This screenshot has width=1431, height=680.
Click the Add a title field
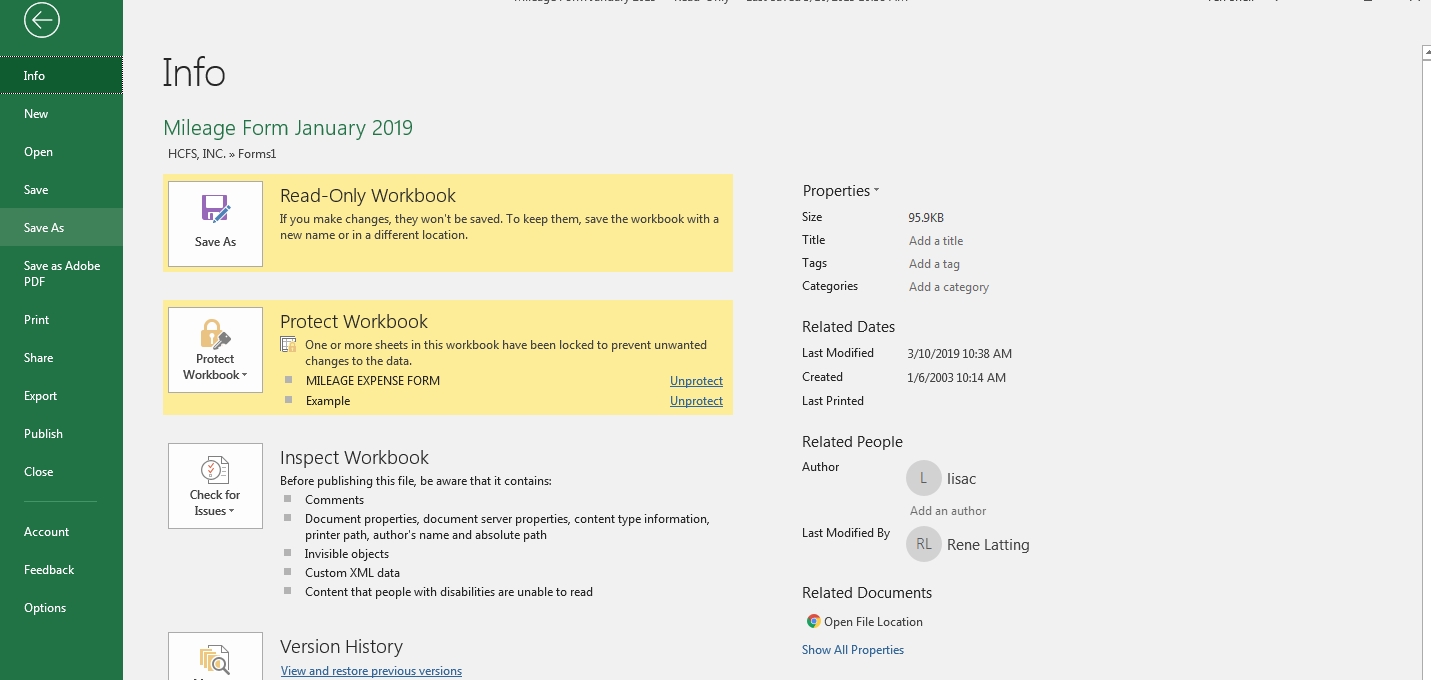point(936,241)
